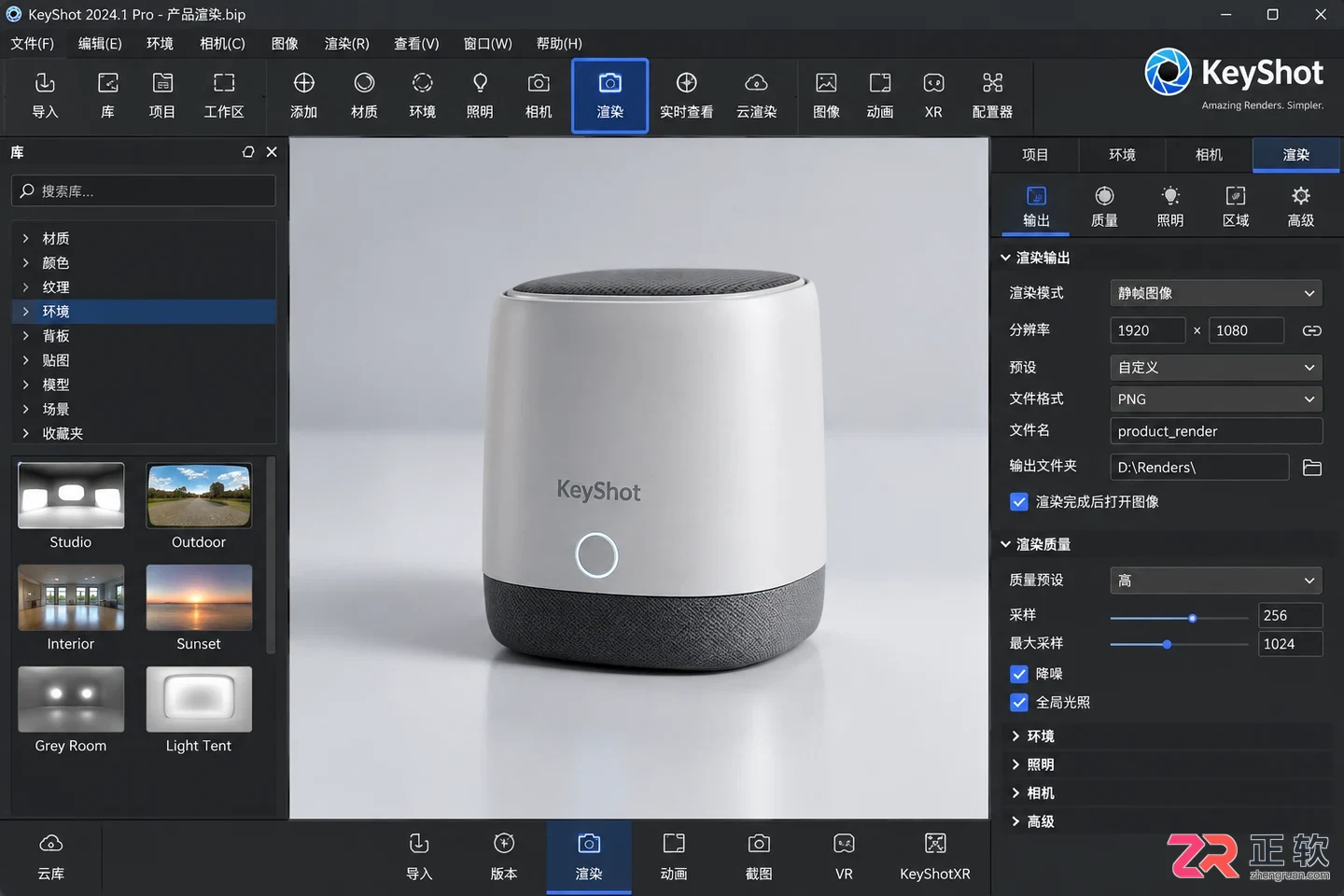Image resolution: width=1344 pixels, height=896 pixels.
Task: Open the 工作区 (Workspace) toolbar icon
Action: pos(224,95)
